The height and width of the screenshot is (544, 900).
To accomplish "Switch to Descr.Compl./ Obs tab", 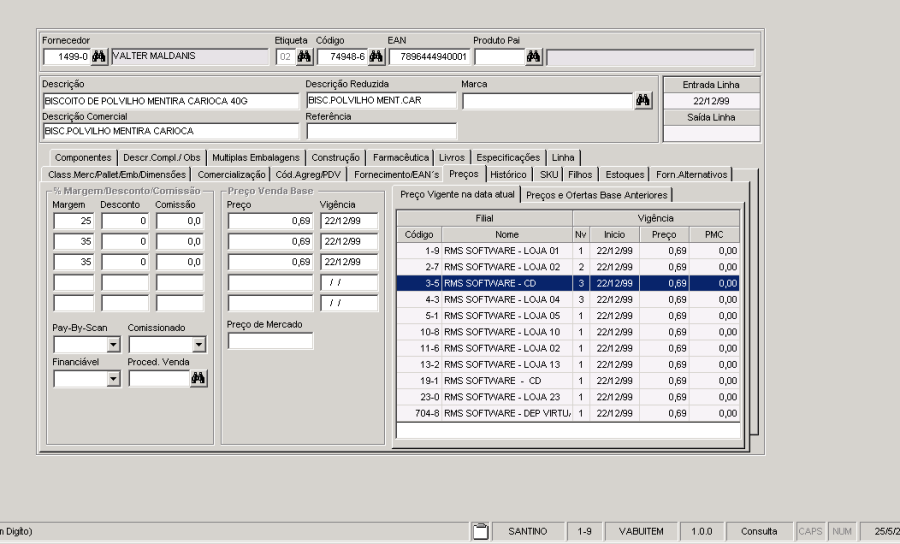I will tap(162, 158).
